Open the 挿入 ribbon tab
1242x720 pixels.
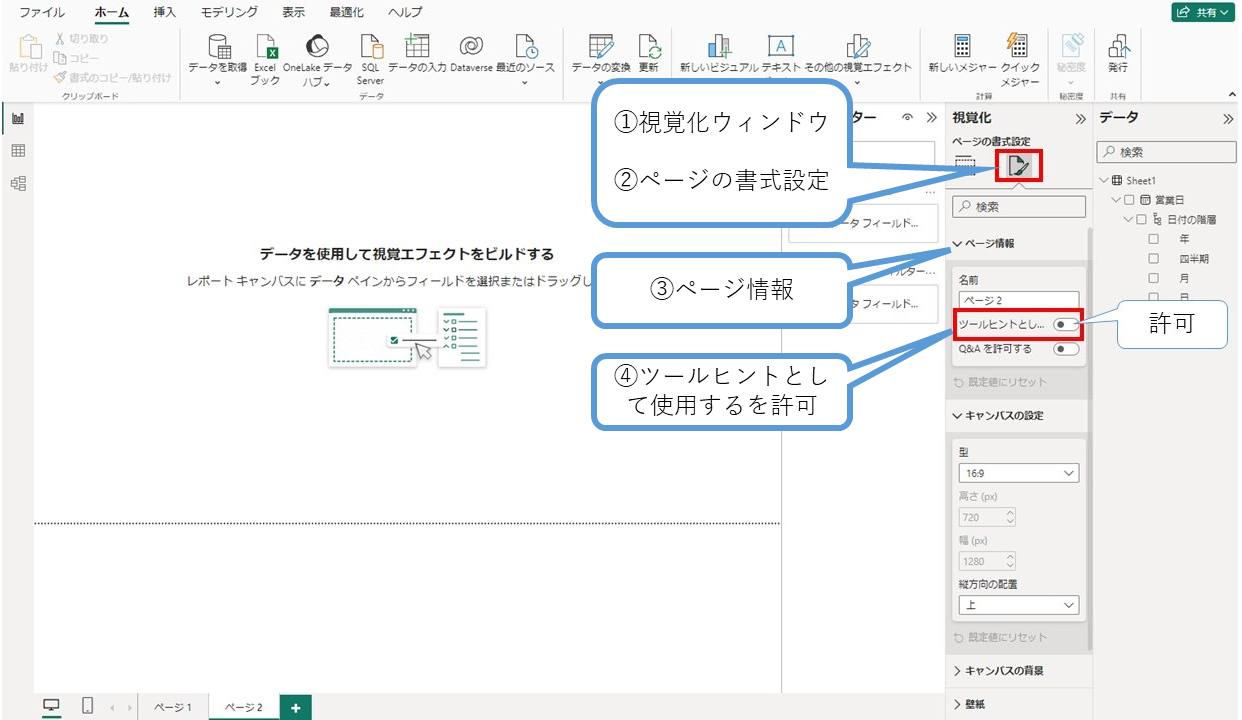165,13
